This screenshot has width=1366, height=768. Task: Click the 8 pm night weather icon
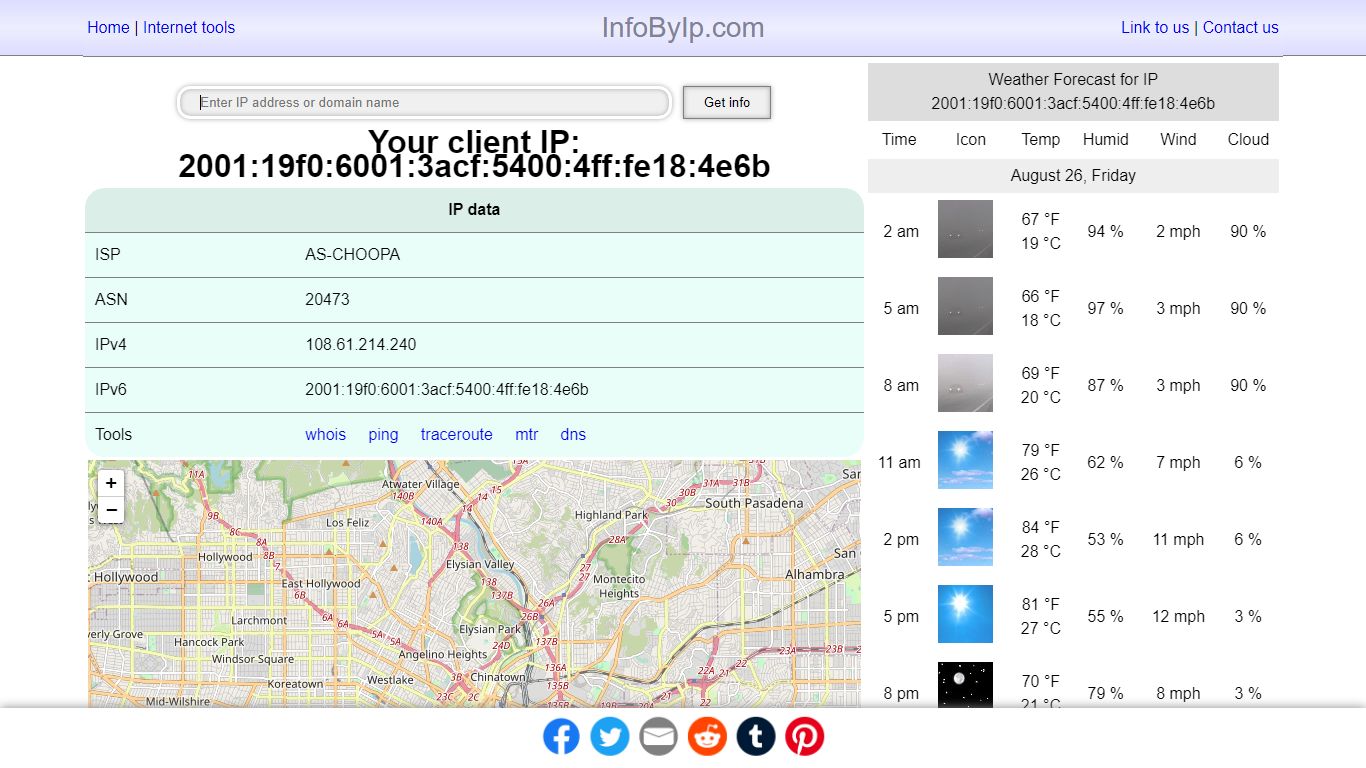tap(965, 685)
